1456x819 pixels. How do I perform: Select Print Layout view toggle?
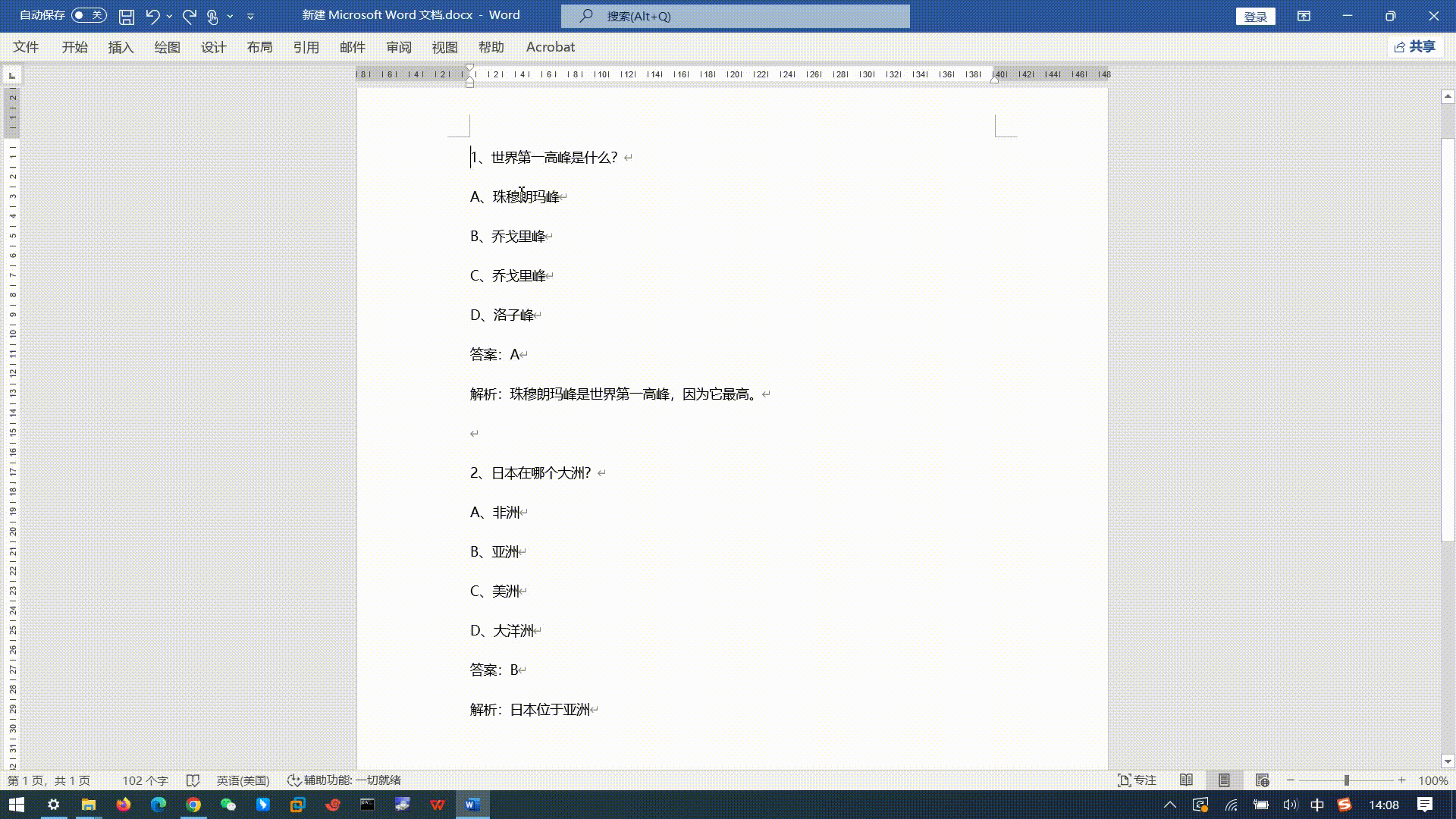(x=1224, y=780)
